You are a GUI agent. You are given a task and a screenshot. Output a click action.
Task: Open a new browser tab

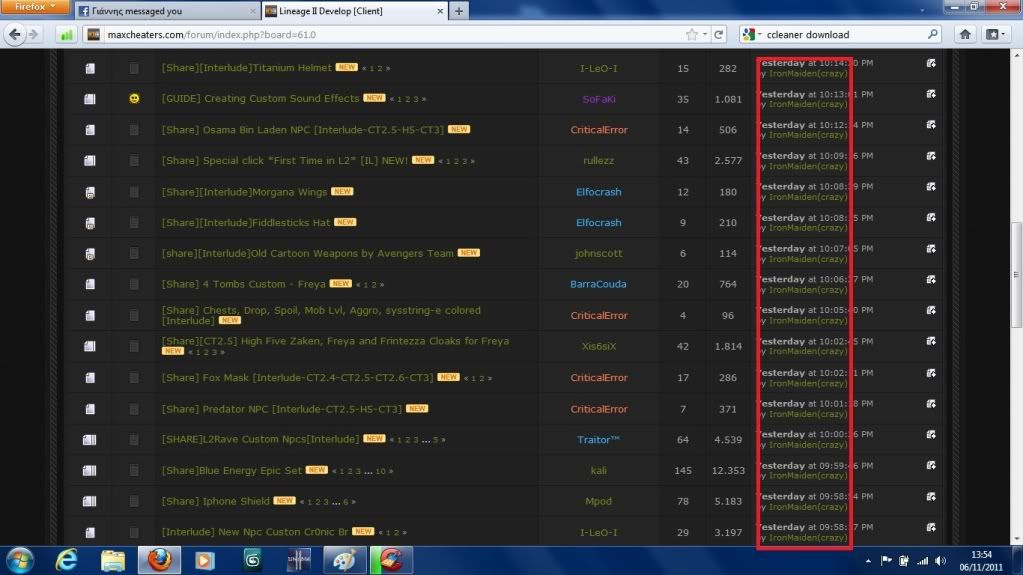pyautogui.click(x=459, y=11)
